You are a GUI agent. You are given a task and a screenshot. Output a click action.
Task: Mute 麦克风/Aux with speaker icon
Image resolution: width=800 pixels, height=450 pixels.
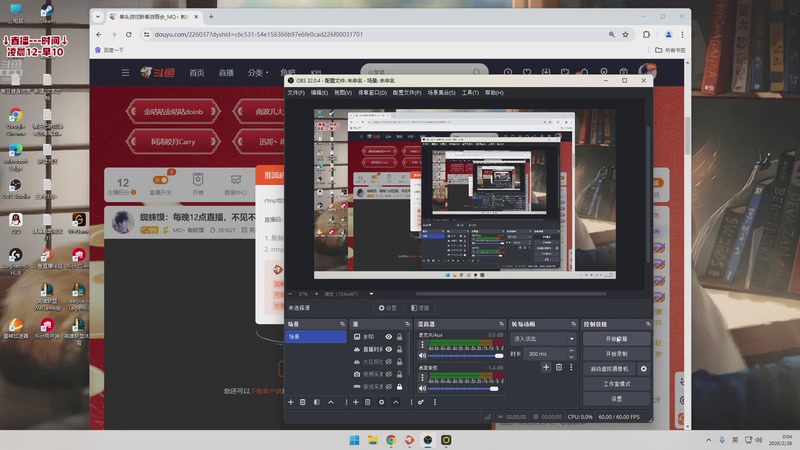click(x=422, y=356)
